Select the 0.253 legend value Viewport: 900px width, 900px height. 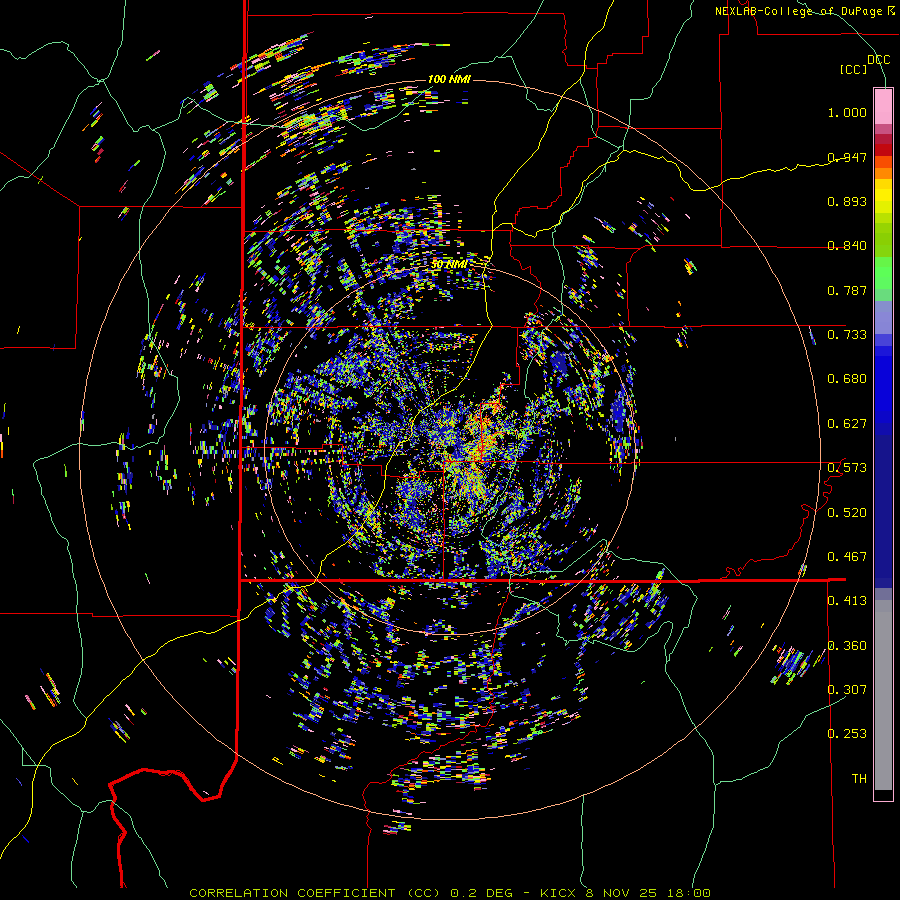pyautogui.click(x=847, y=734)
